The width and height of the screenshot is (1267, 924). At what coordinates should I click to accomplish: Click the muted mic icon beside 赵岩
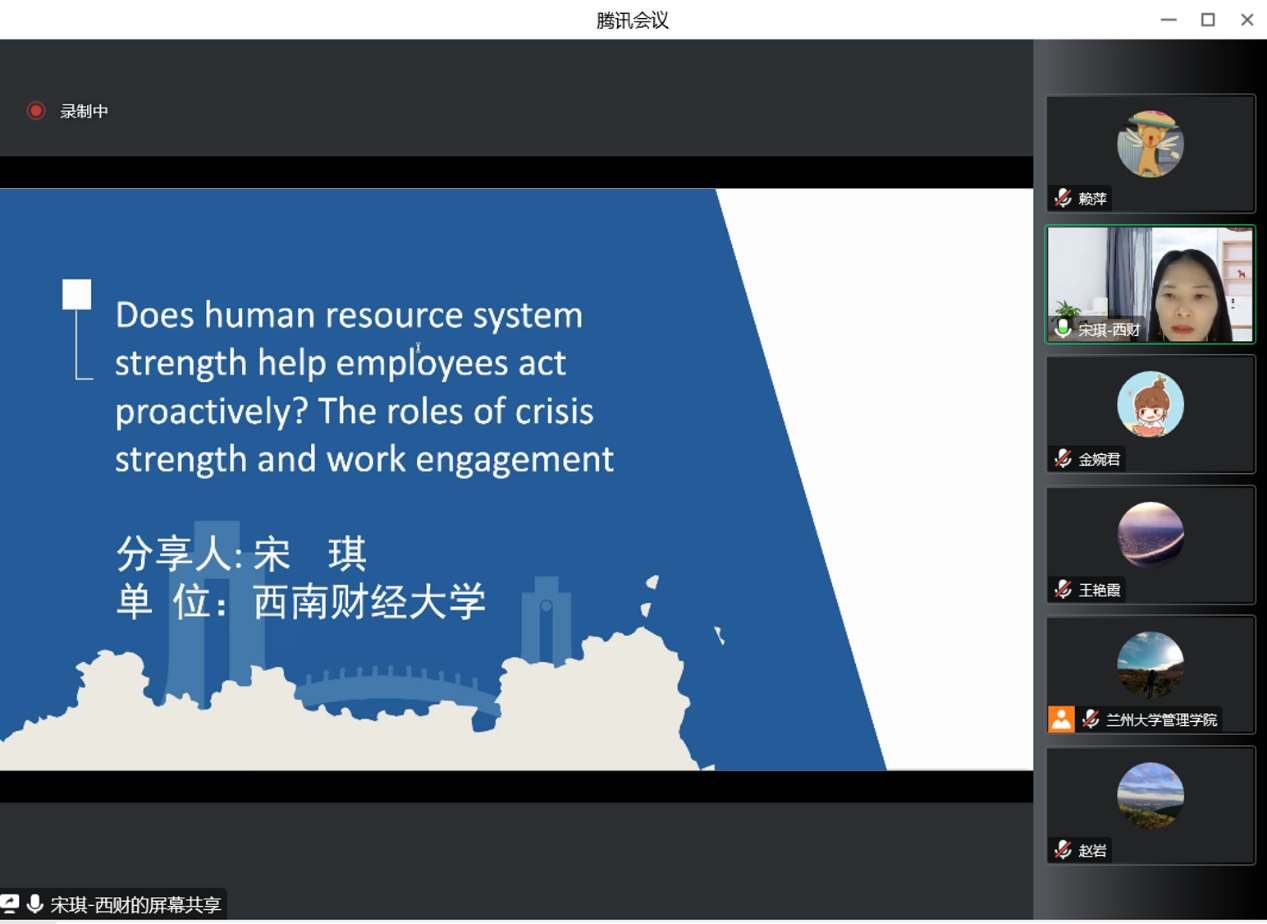tap(1063, 850)
